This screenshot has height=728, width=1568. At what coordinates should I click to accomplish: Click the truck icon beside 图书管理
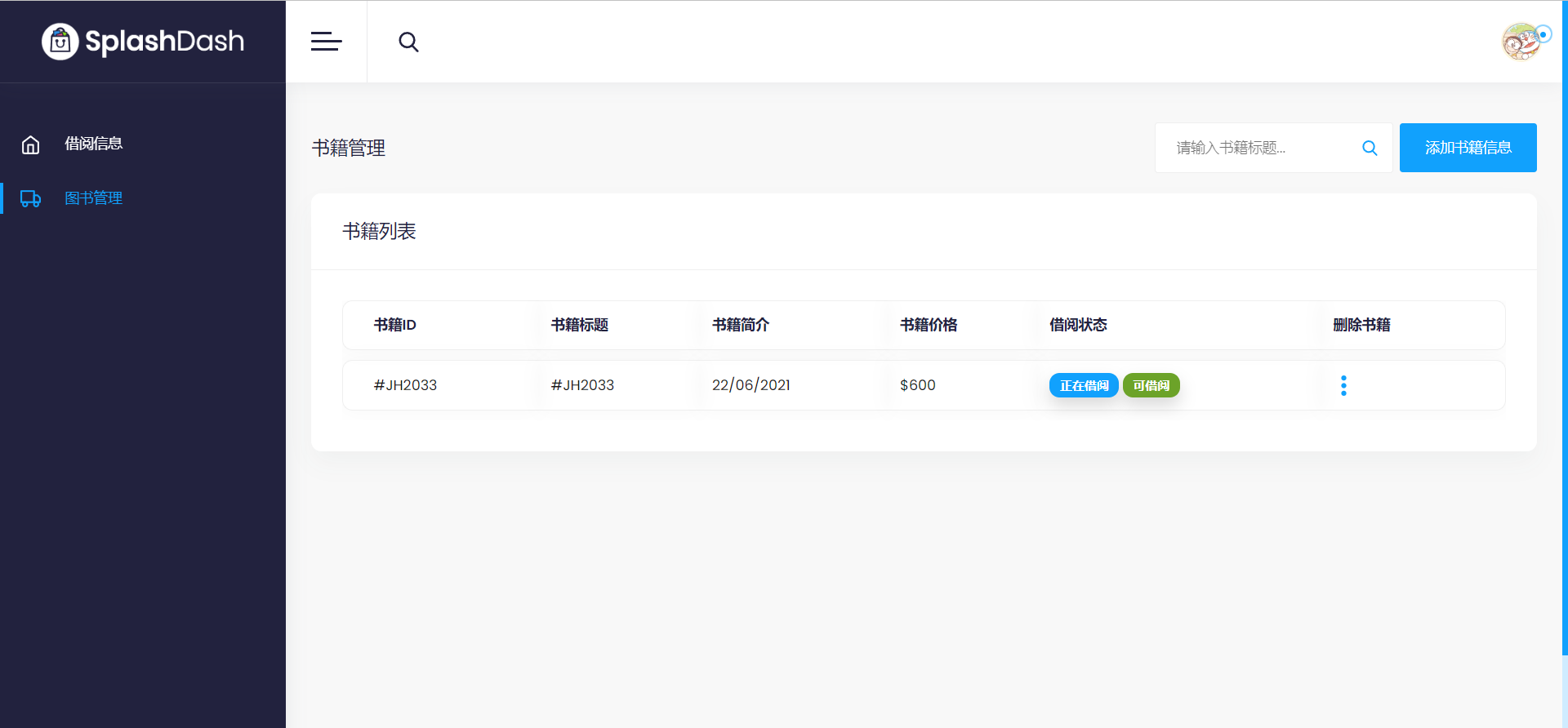tap(30, 198)
